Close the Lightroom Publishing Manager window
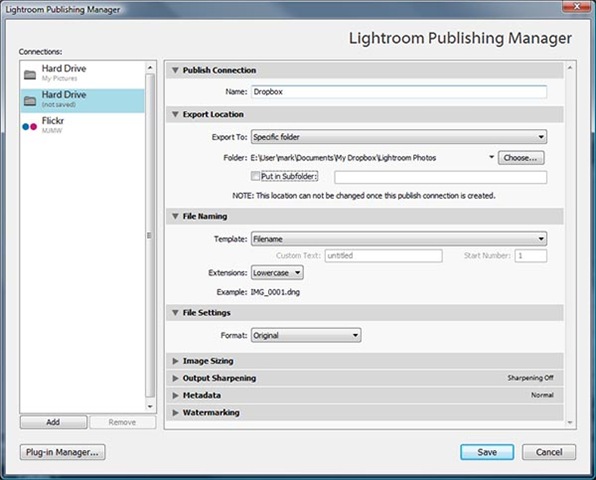 576,6
